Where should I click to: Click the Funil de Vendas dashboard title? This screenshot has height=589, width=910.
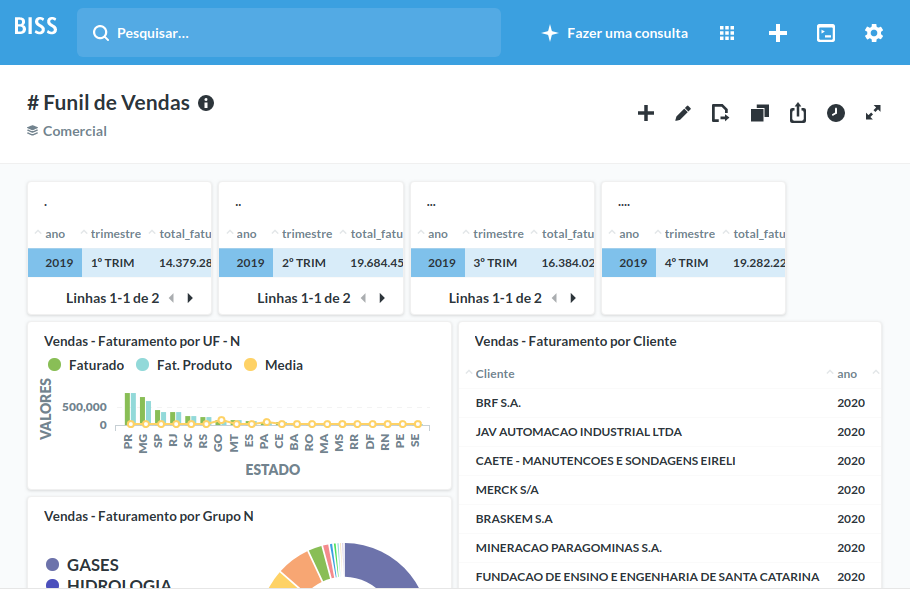[109, 103]
